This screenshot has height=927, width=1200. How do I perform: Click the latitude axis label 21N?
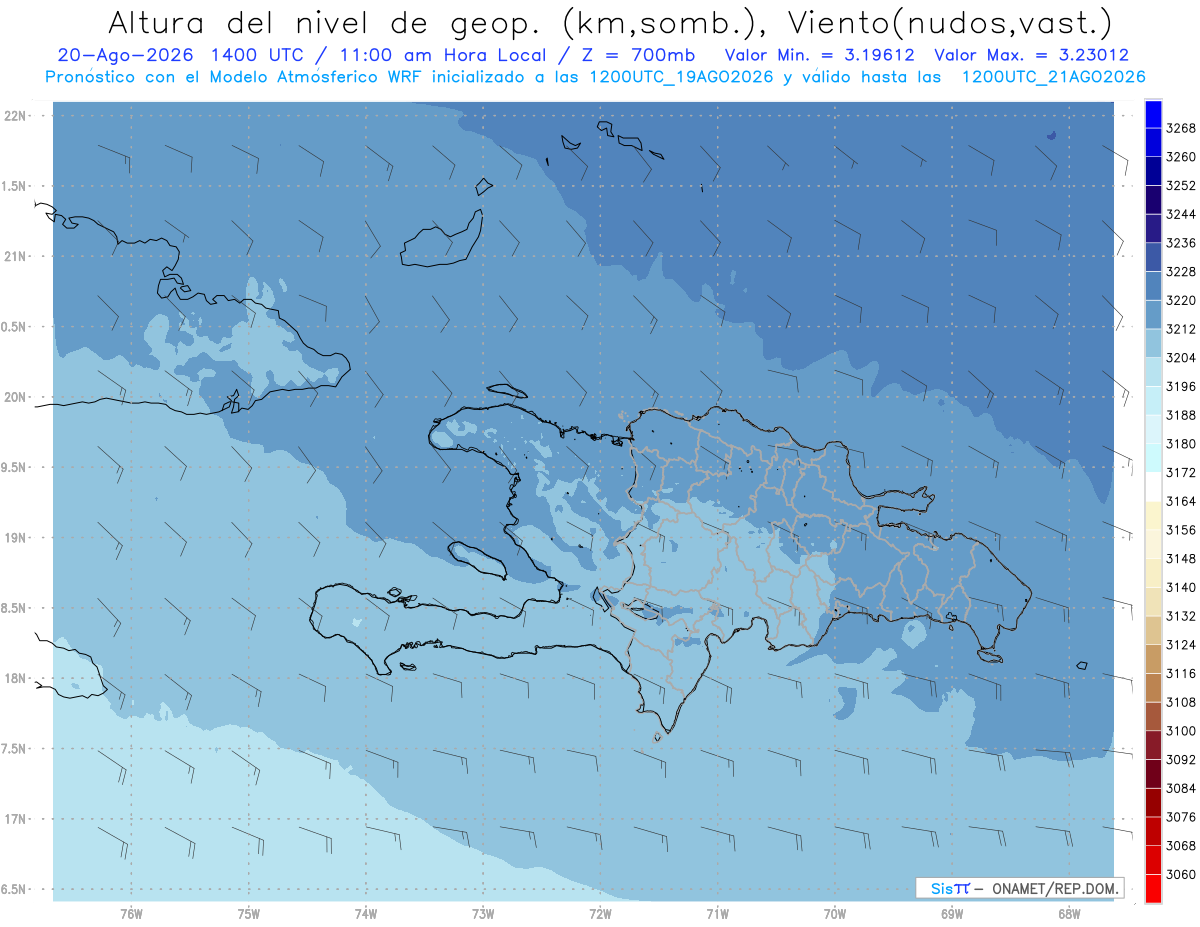click(17, 256)
